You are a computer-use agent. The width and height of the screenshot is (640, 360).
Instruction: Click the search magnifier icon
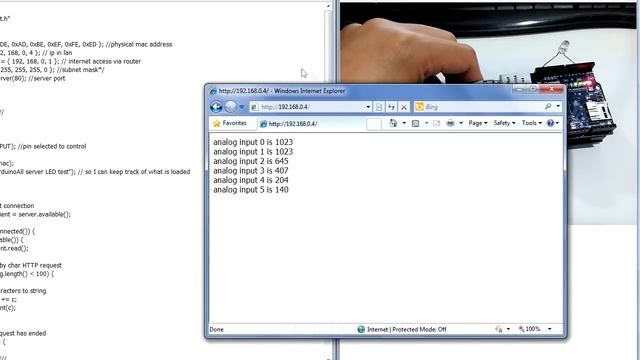pos(548,107)
